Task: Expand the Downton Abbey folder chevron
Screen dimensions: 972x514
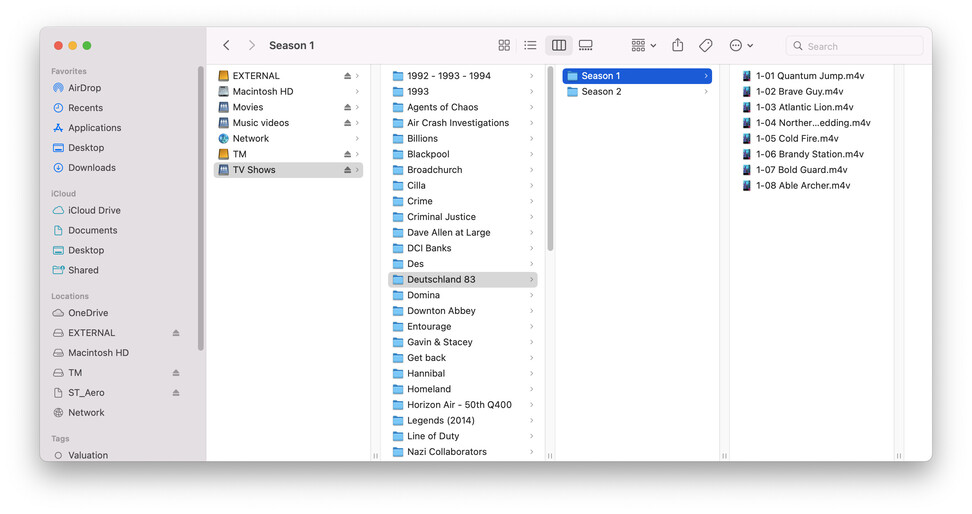Action: (x=531, y=311)
